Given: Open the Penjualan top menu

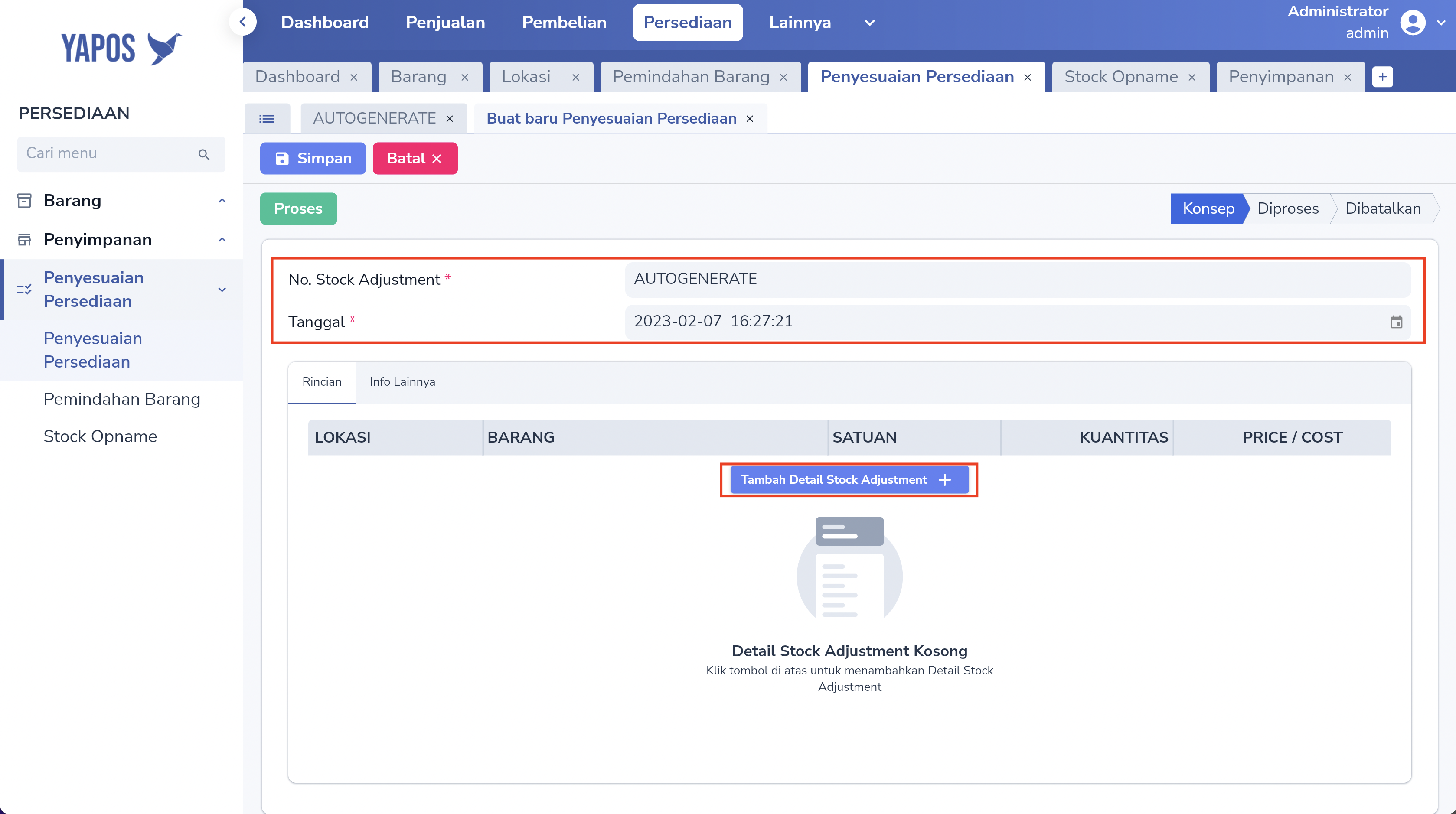Looking at the screenshot, I should pyautogui.click(x=445, y=23).
